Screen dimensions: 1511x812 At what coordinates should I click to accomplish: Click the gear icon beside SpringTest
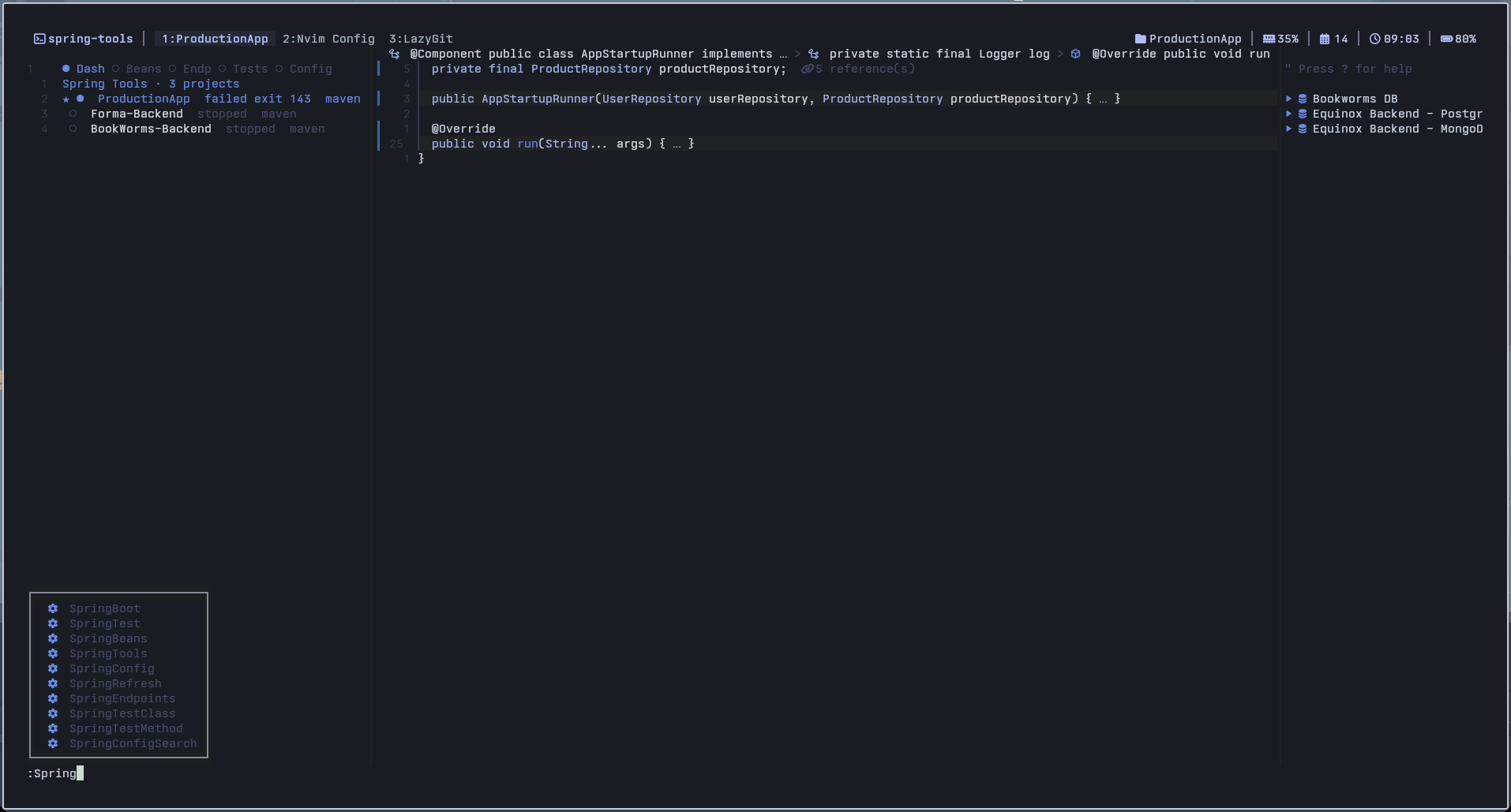pyautogui.click(x=53, y=623)
